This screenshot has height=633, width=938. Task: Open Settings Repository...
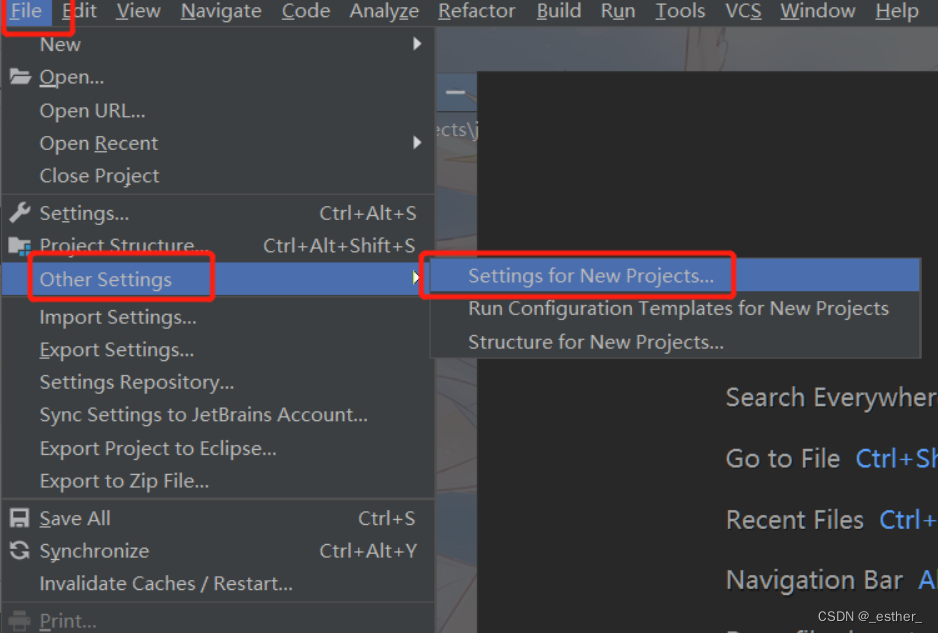218,382
